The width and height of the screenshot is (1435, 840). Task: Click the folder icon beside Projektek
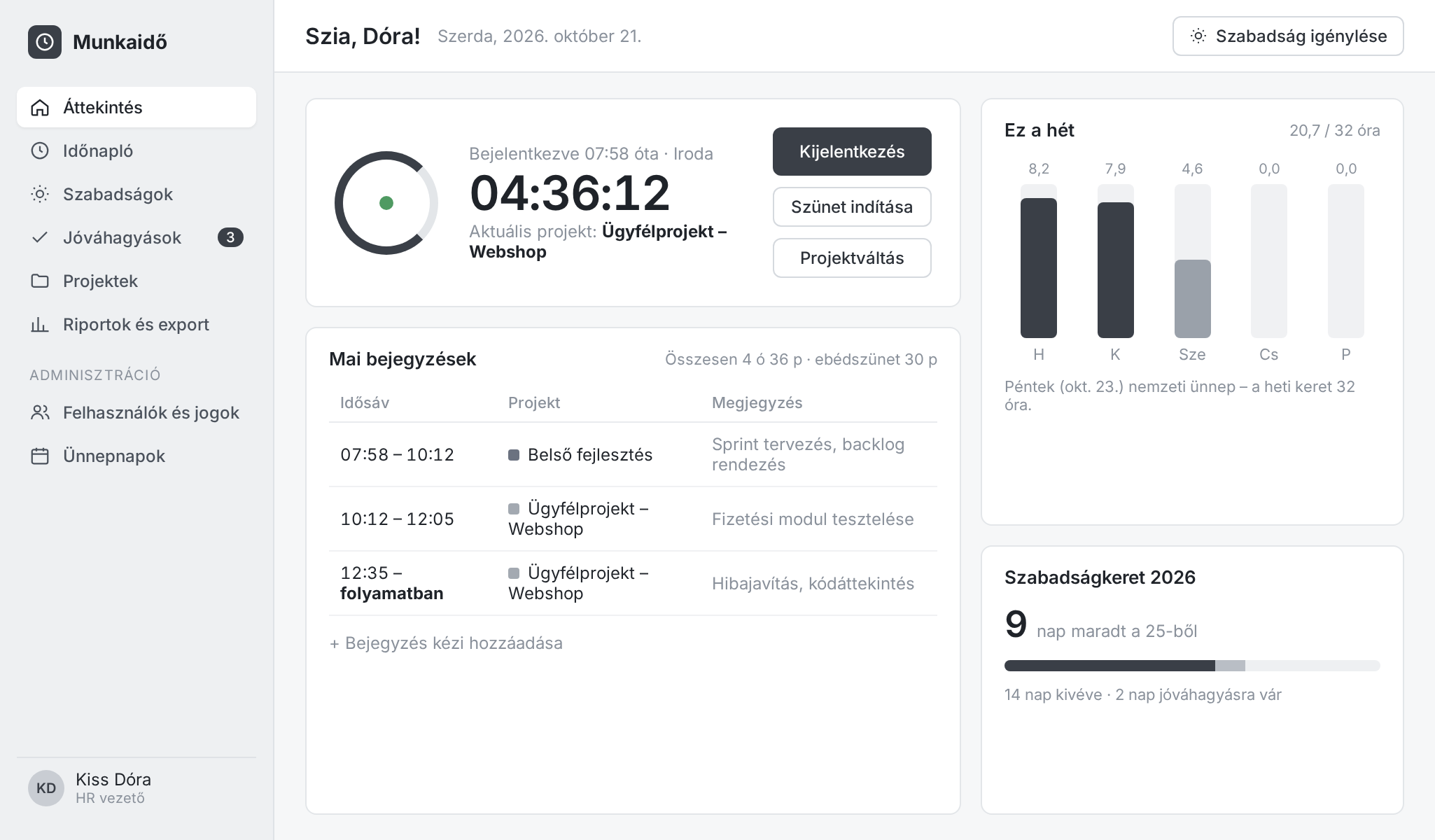pyautogui.click(x=40, y=281)
